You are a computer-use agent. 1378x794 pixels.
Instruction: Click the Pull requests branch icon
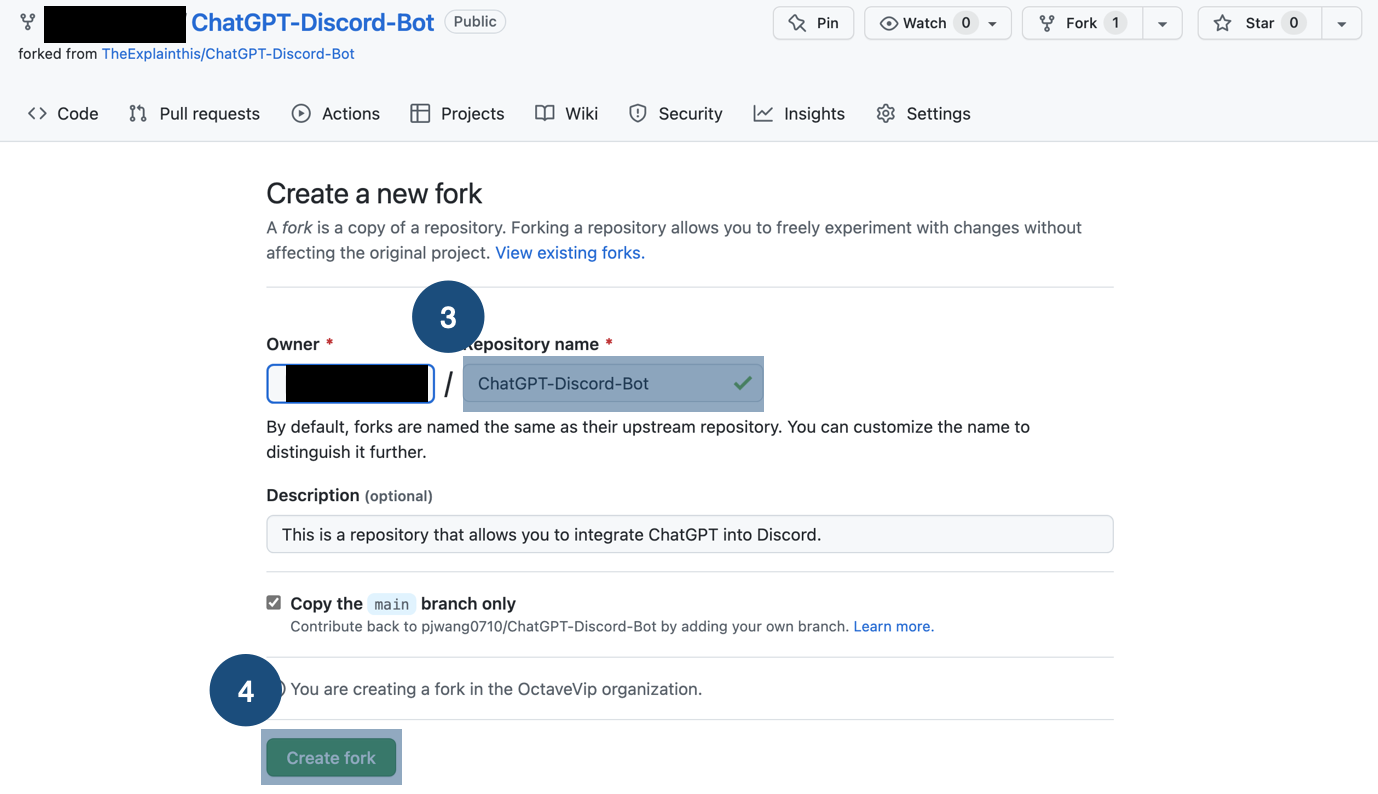pos(137,113)
